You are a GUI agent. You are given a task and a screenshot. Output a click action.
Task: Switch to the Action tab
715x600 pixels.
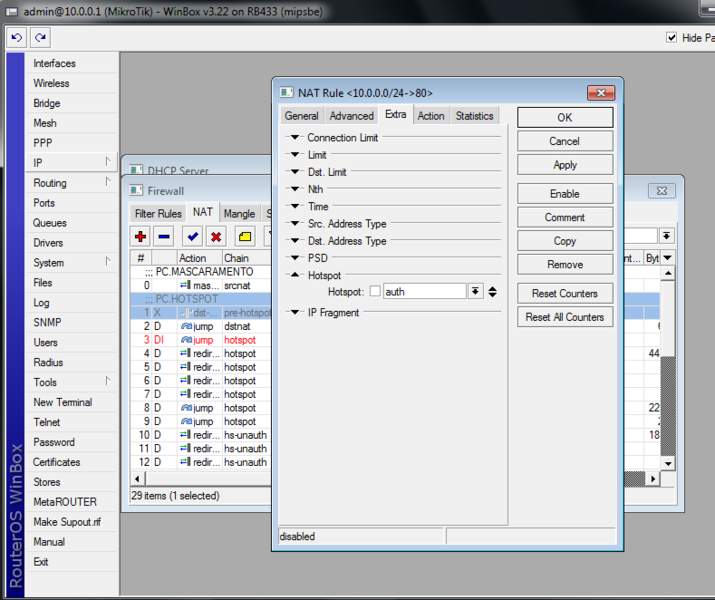(x=431, y=116)
